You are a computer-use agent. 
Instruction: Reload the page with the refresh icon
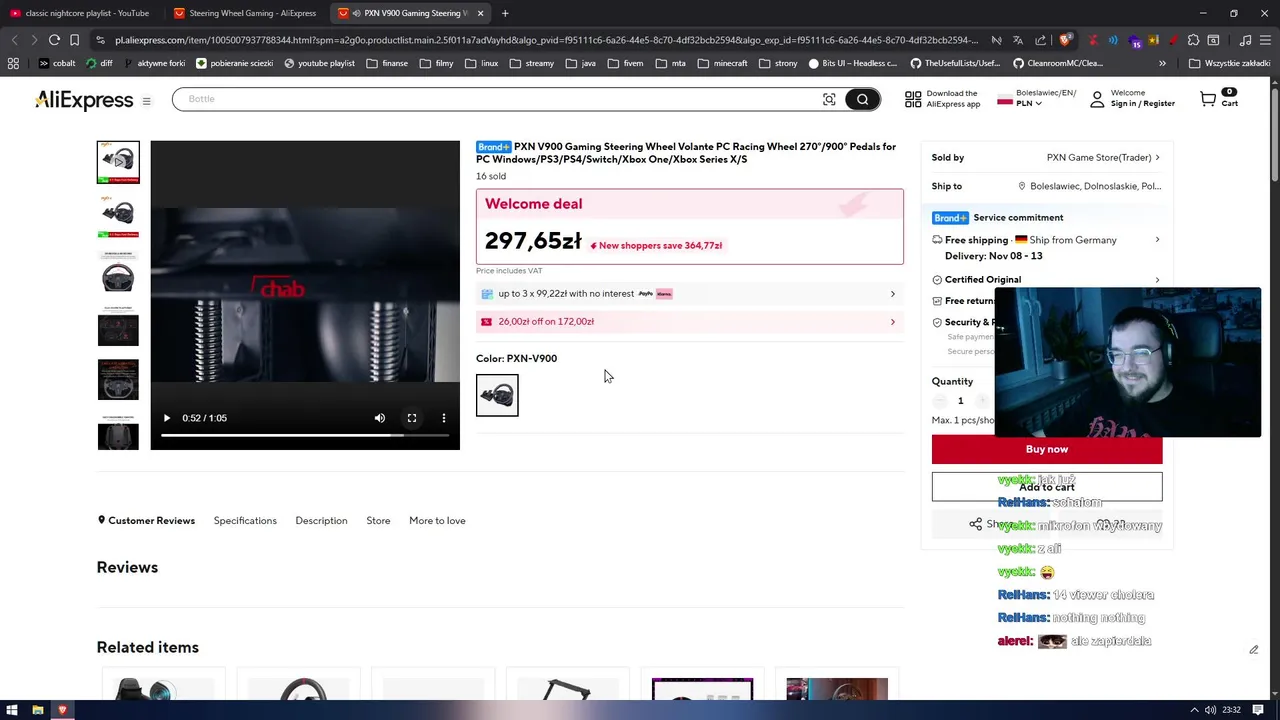54,40
